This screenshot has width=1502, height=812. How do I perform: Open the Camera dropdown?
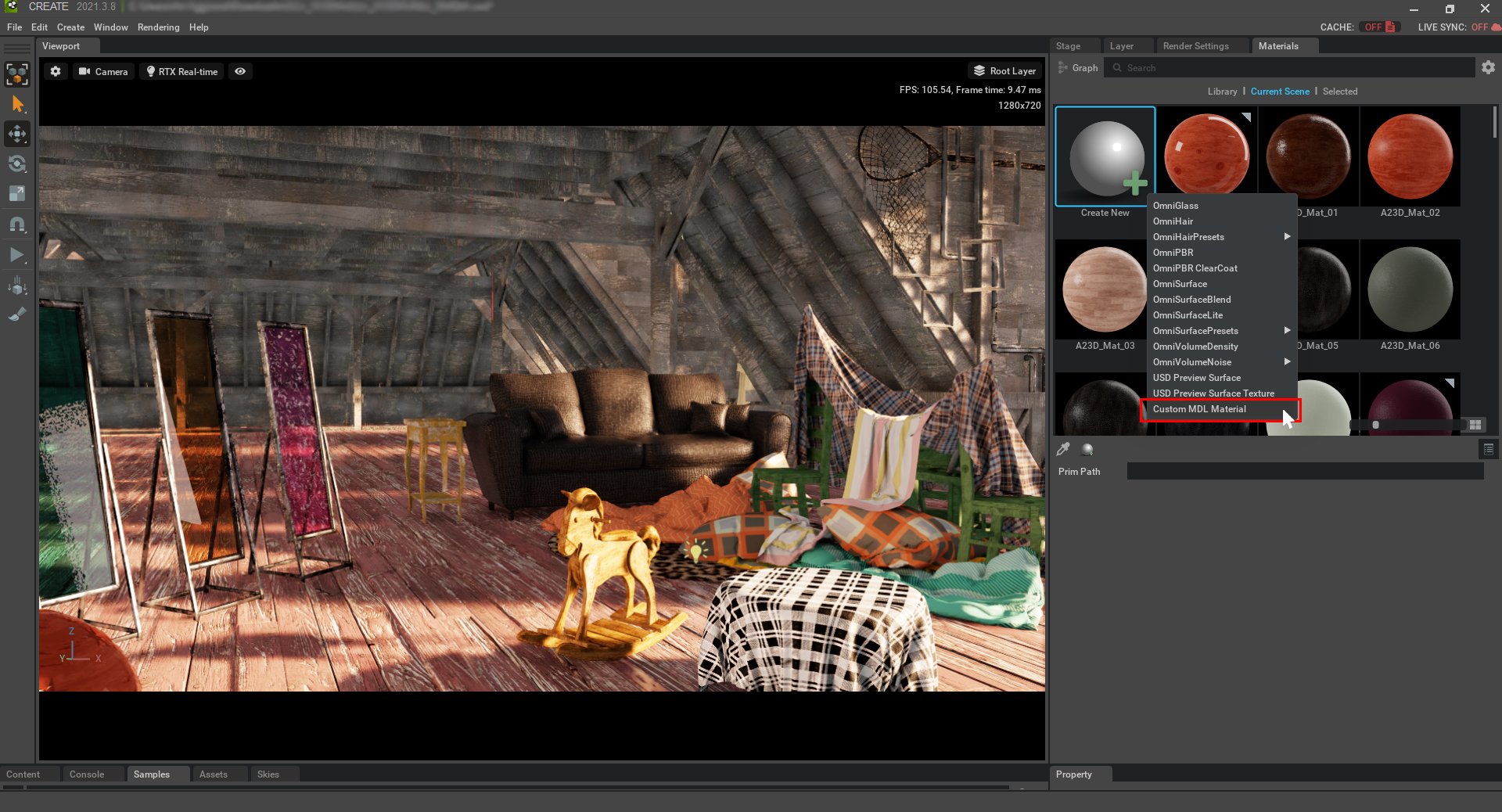[103, 71]
